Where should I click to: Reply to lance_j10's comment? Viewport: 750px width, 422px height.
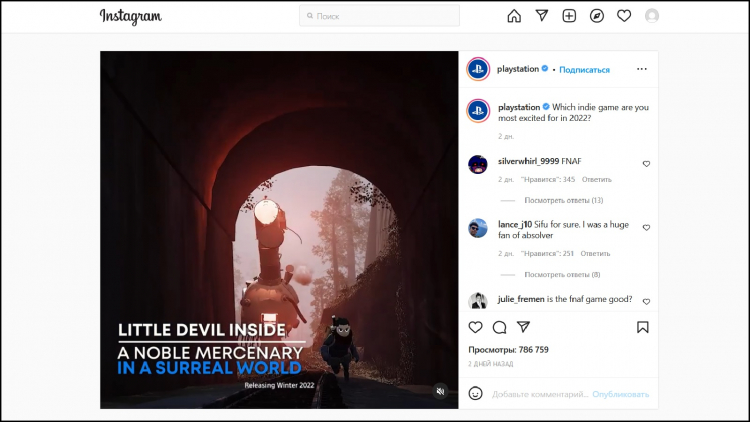click(595, 254)
